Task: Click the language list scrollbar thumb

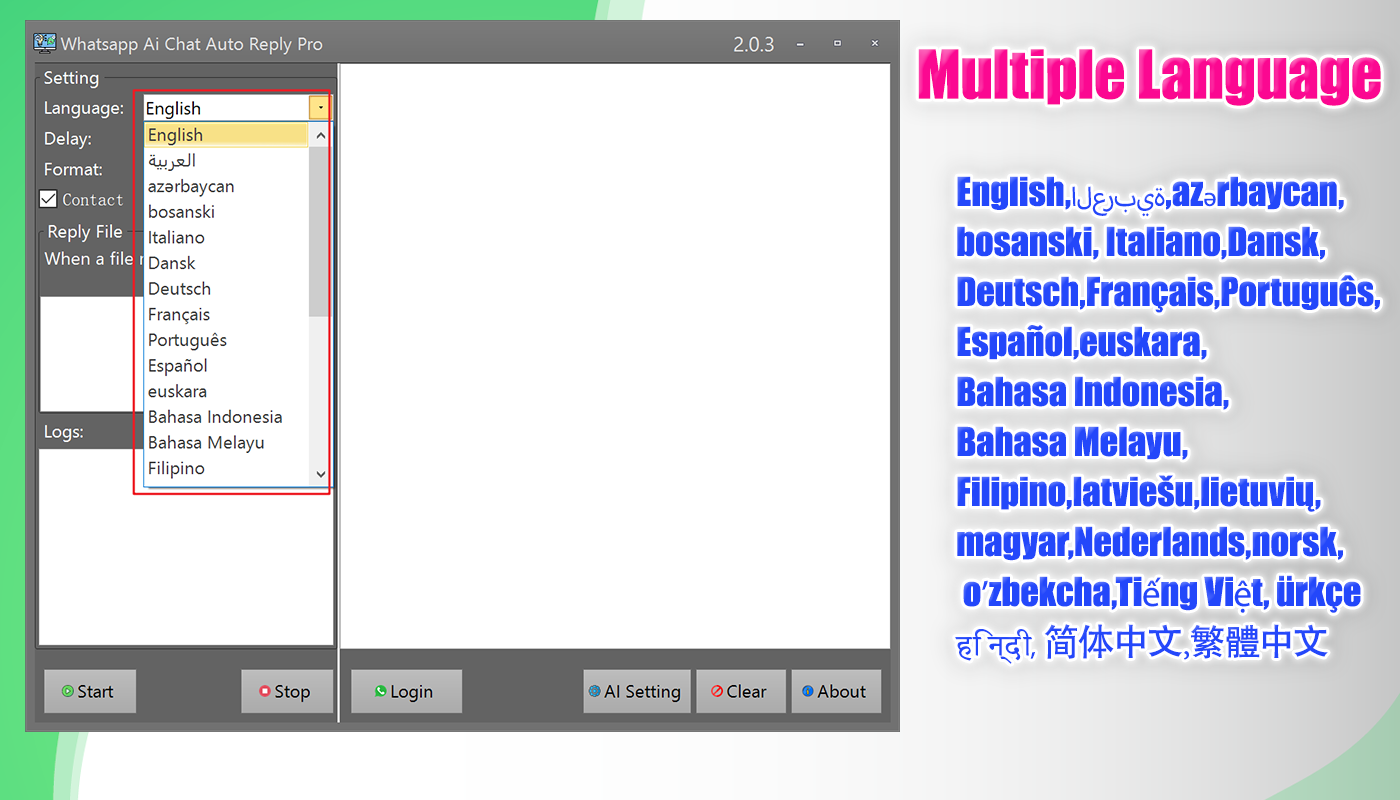Action: point(319,232)
